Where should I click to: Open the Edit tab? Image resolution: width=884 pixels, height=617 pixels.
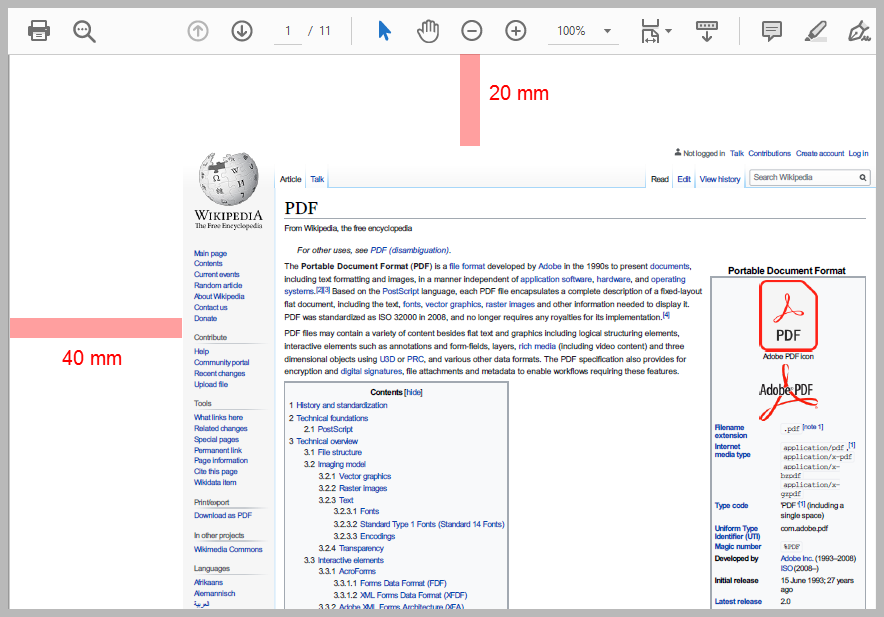pyautogui.click(x=684, y=179)
